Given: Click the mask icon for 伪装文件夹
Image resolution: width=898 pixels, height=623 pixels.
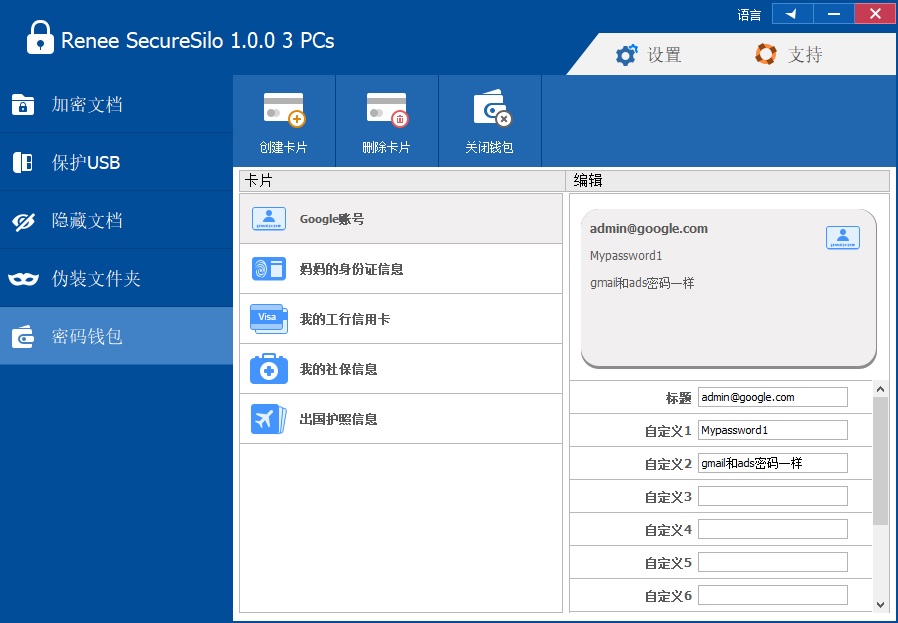Looking at the screenshot, I should pos(23,279).
